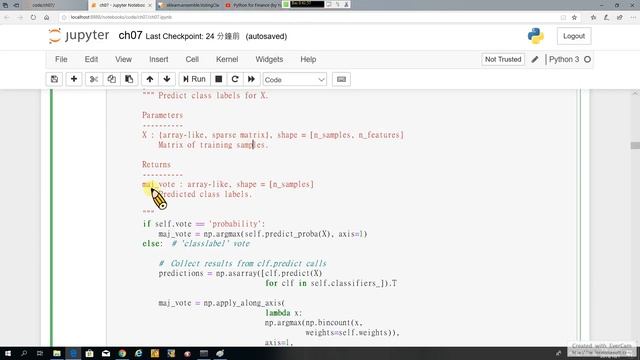This screenshot has width=640, height=360.
Task: Open the browser favorites hub icon
Action: (593, 17)
